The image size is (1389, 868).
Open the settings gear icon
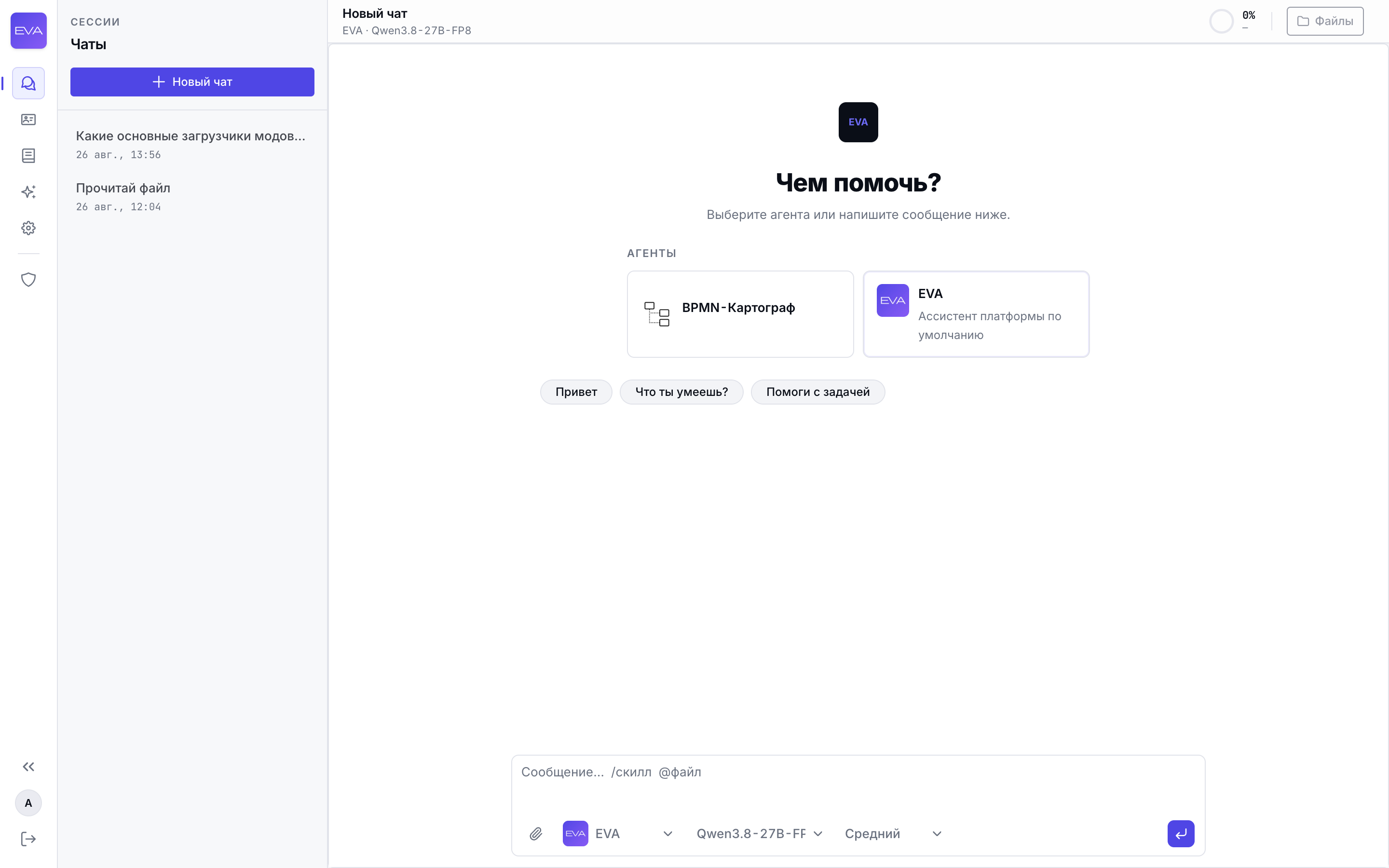[28, 228]
